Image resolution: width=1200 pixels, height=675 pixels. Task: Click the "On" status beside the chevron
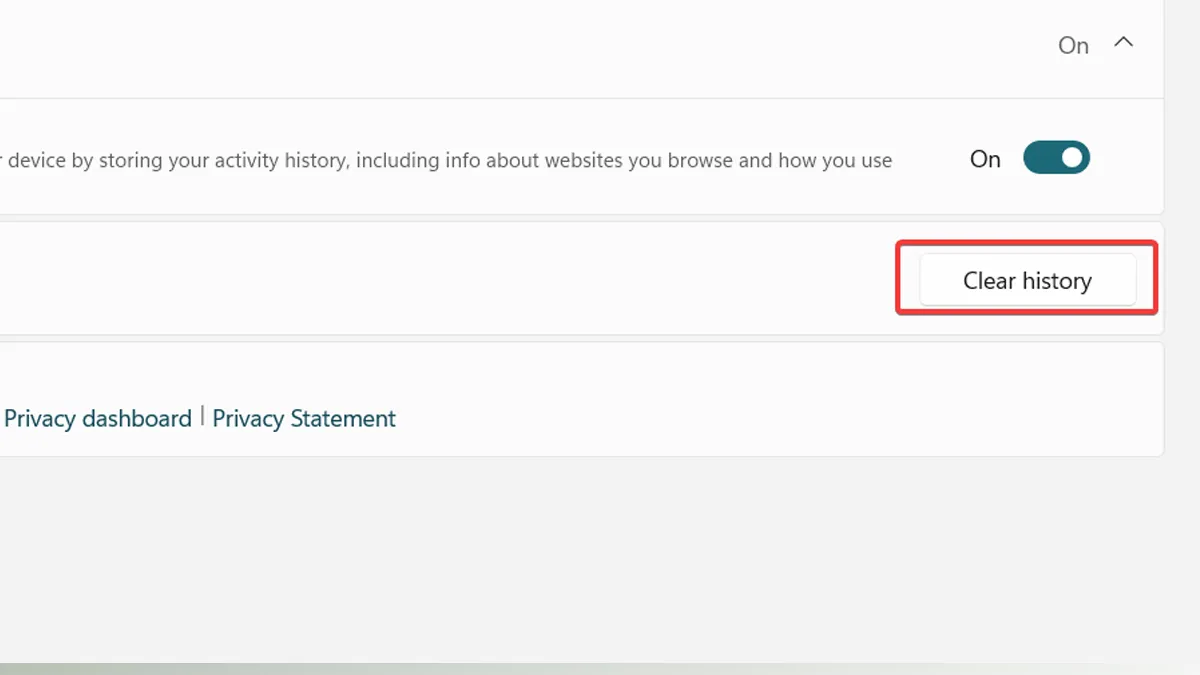coord(1073,46)
